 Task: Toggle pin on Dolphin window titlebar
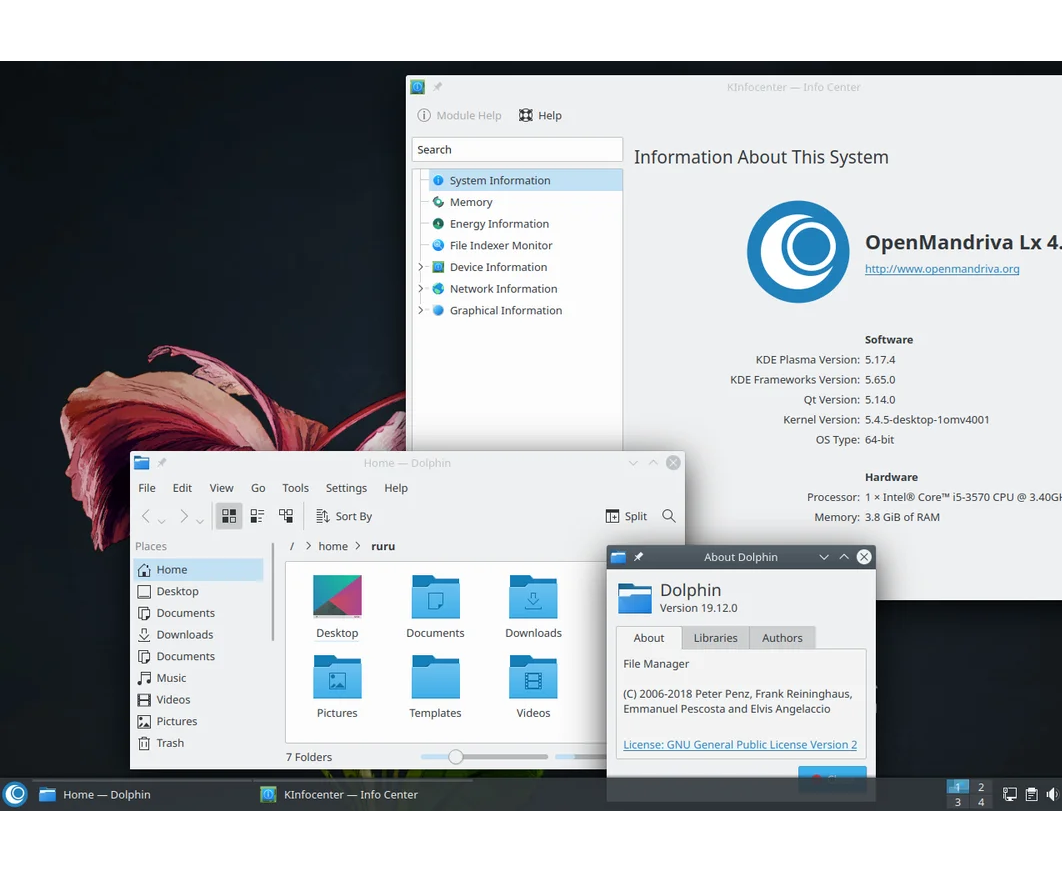pos(162,463)
